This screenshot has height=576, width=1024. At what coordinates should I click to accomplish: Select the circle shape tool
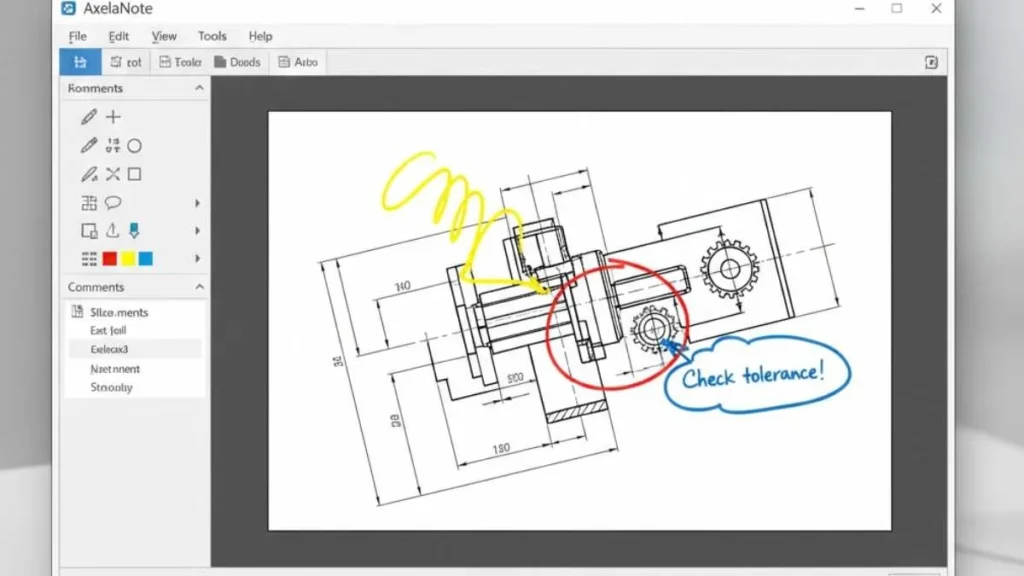click(134, 146)
